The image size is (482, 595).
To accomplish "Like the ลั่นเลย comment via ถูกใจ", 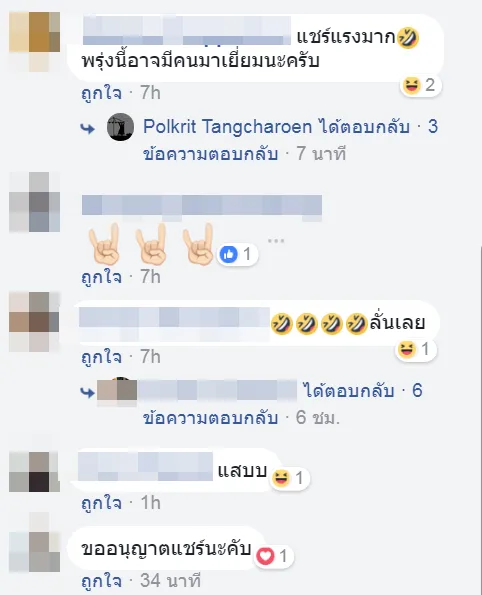I will pos(101,357).
